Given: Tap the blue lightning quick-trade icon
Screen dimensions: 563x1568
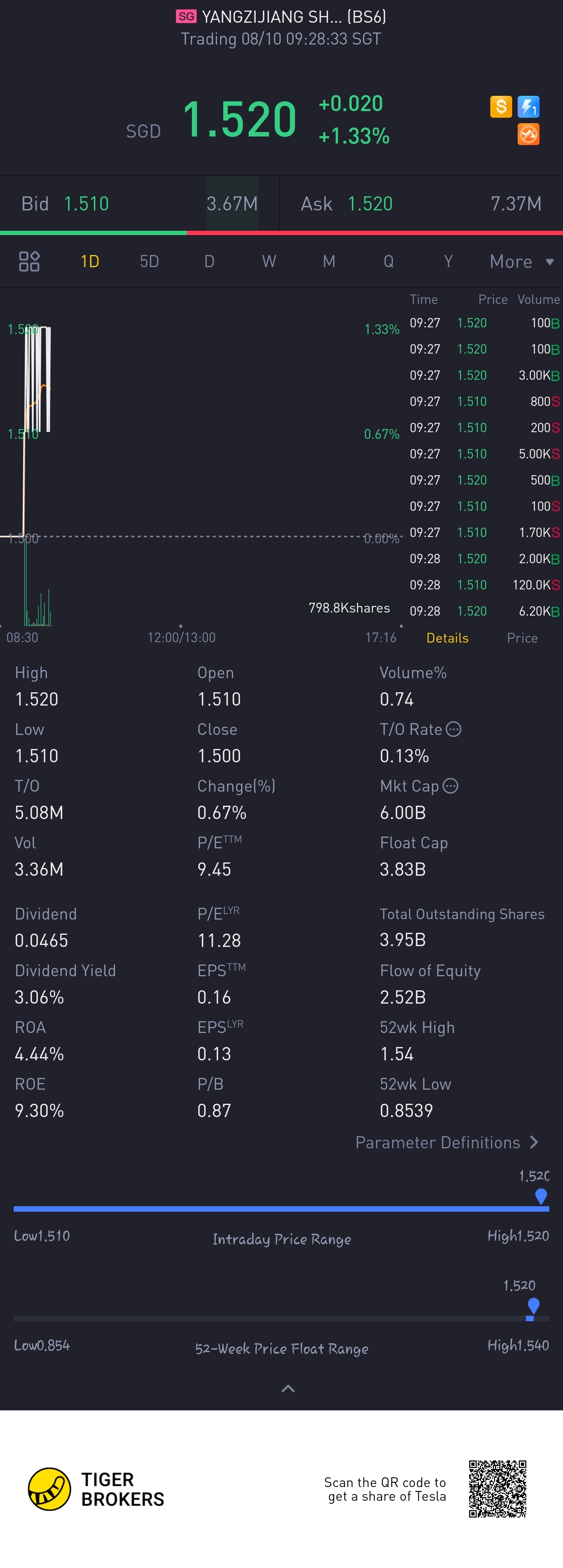Looking at the screenshot, I should (528, 107).
